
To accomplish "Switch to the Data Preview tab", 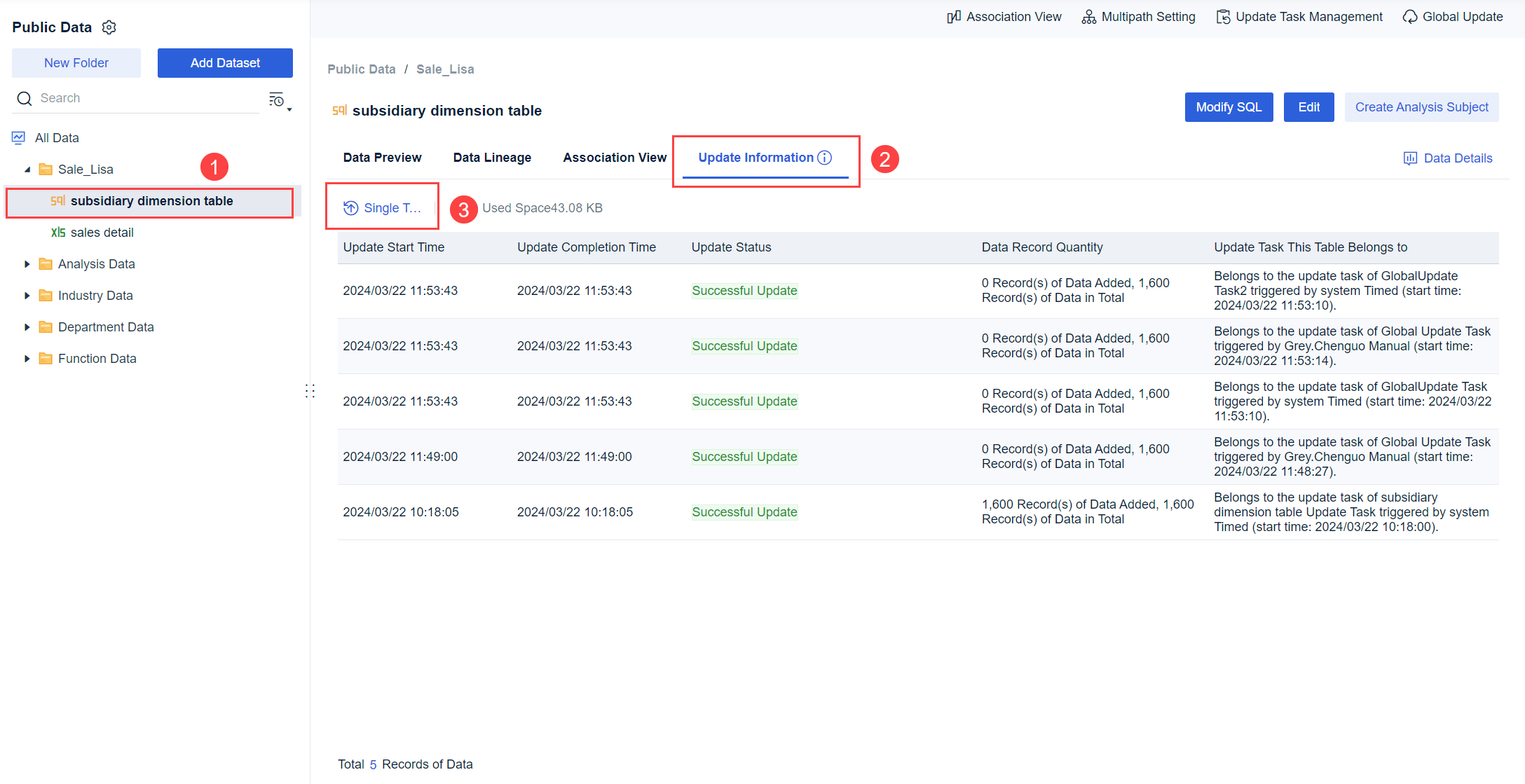I will 382,158.
